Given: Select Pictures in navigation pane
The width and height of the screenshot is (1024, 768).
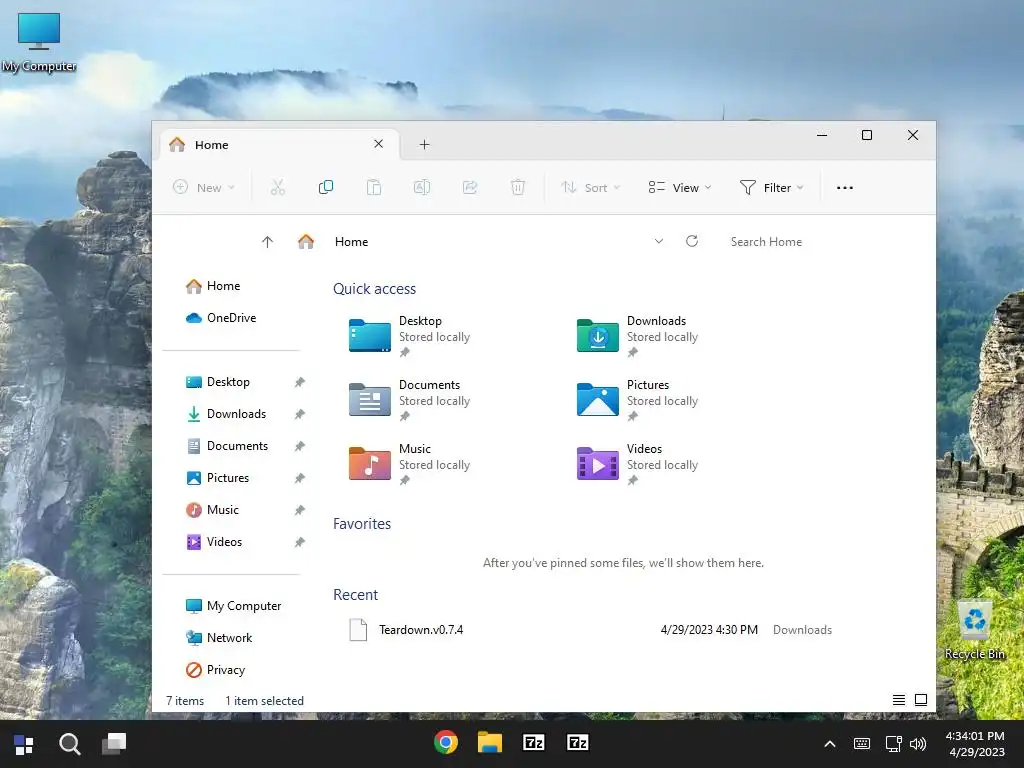Looking at the screenshot, I should tap(217, 478).
